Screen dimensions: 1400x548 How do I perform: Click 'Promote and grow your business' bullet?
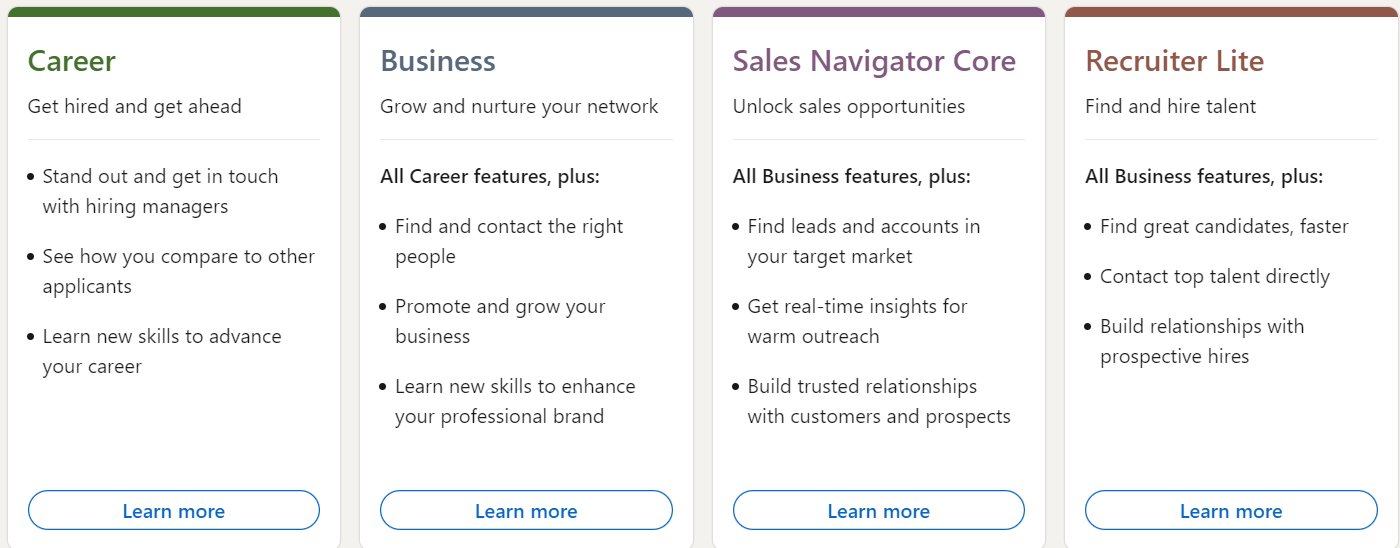point(500,307)
